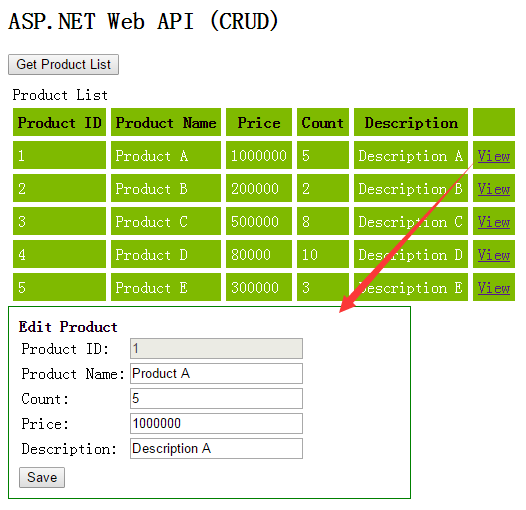Viewport: 526px width, 510px height.
Task: Open View link for Product E
Action: coord(494,288)
